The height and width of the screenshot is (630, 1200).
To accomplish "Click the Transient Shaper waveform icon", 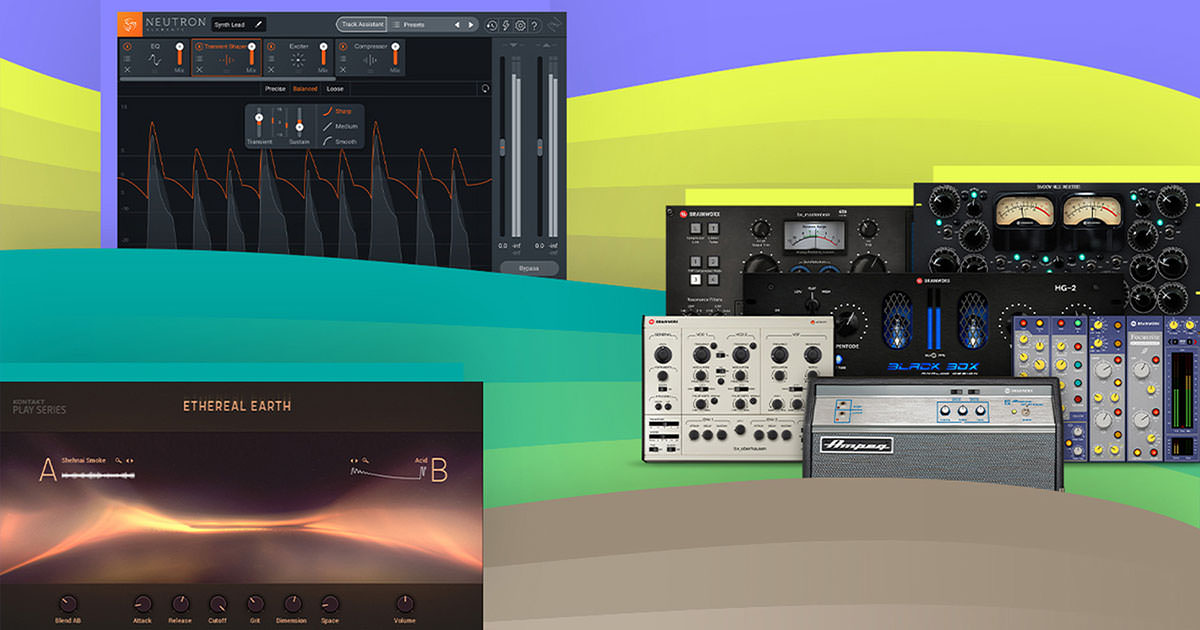I will pos(227,60).
